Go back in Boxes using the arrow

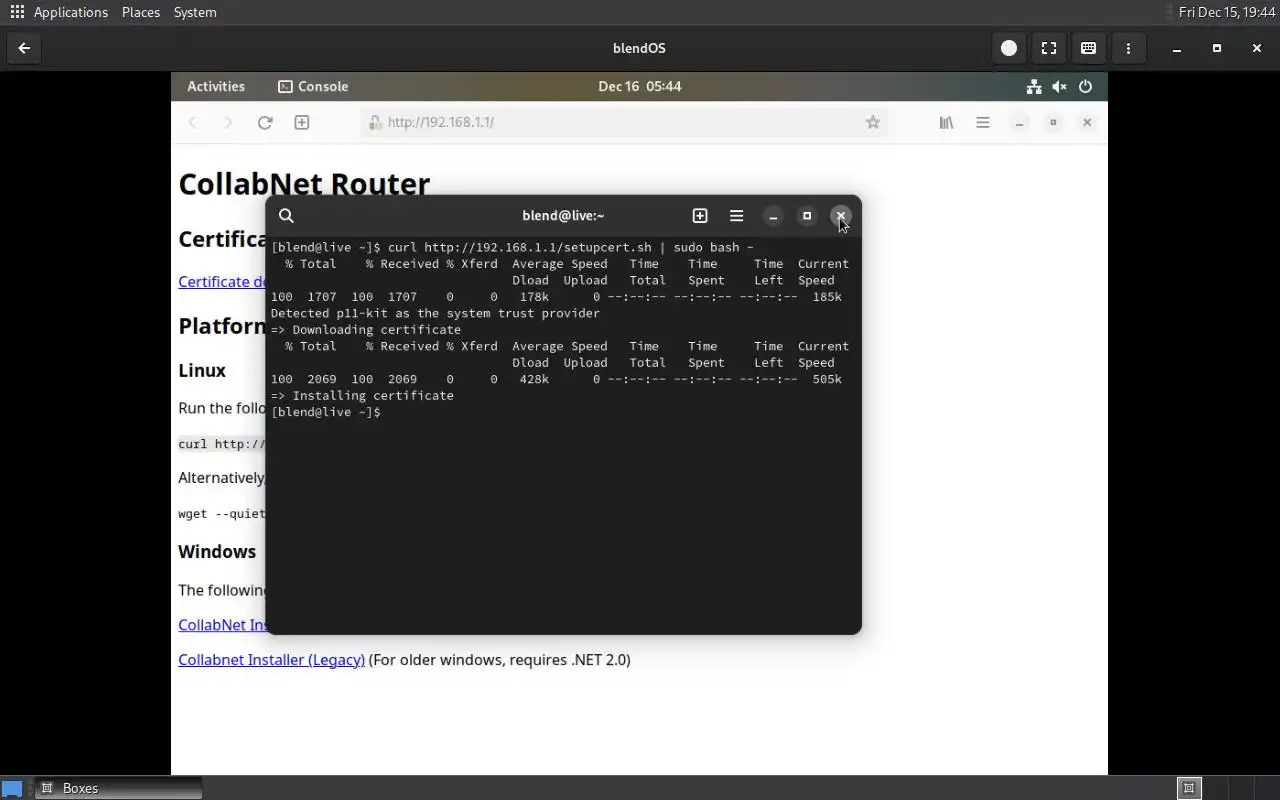24,48
